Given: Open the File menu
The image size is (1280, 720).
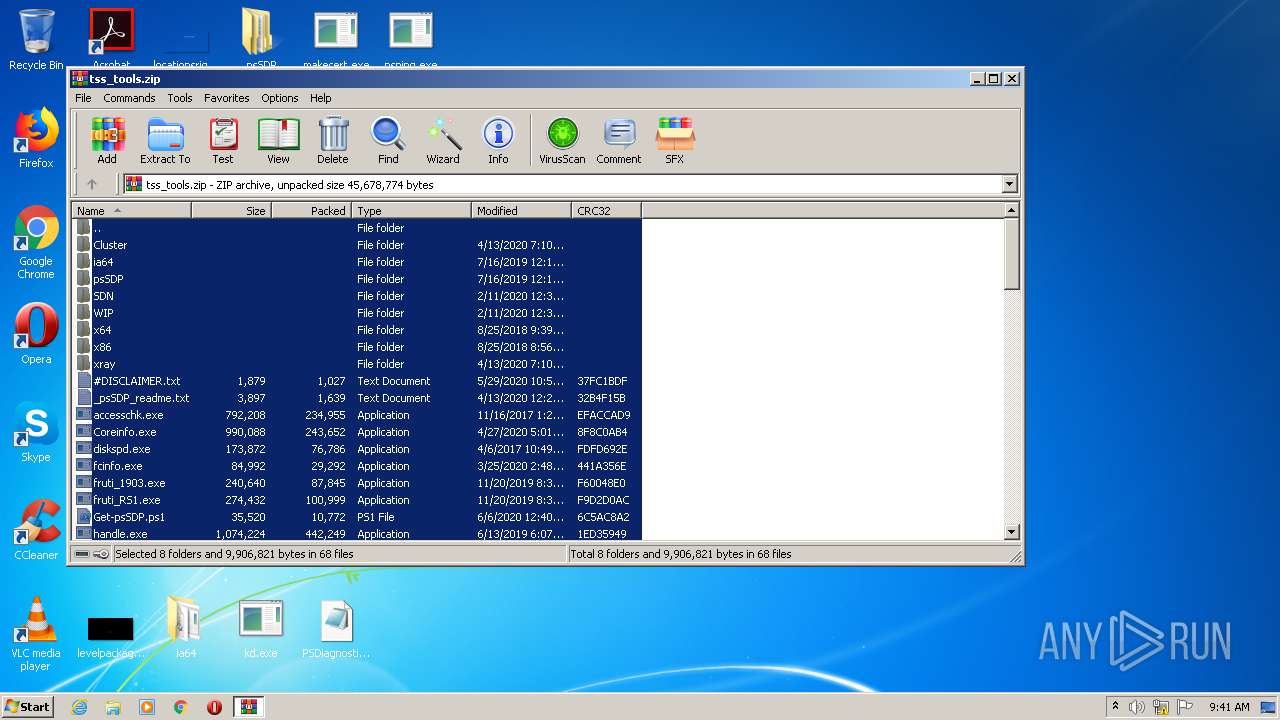Looking at the screenshot, I should click(83, 98).
